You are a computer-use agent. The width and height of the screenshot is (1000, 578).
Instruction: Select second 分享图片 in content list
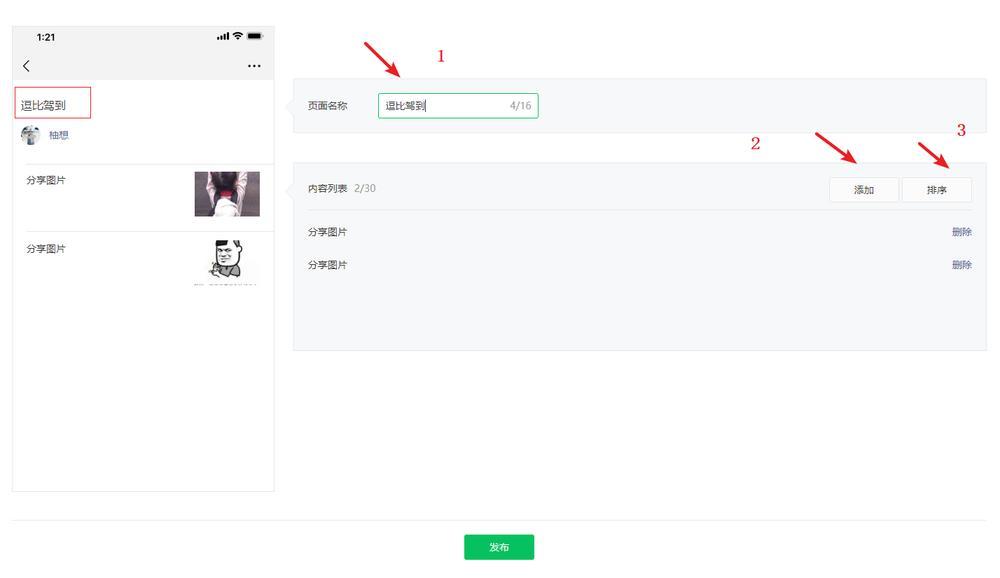(327, 265)
